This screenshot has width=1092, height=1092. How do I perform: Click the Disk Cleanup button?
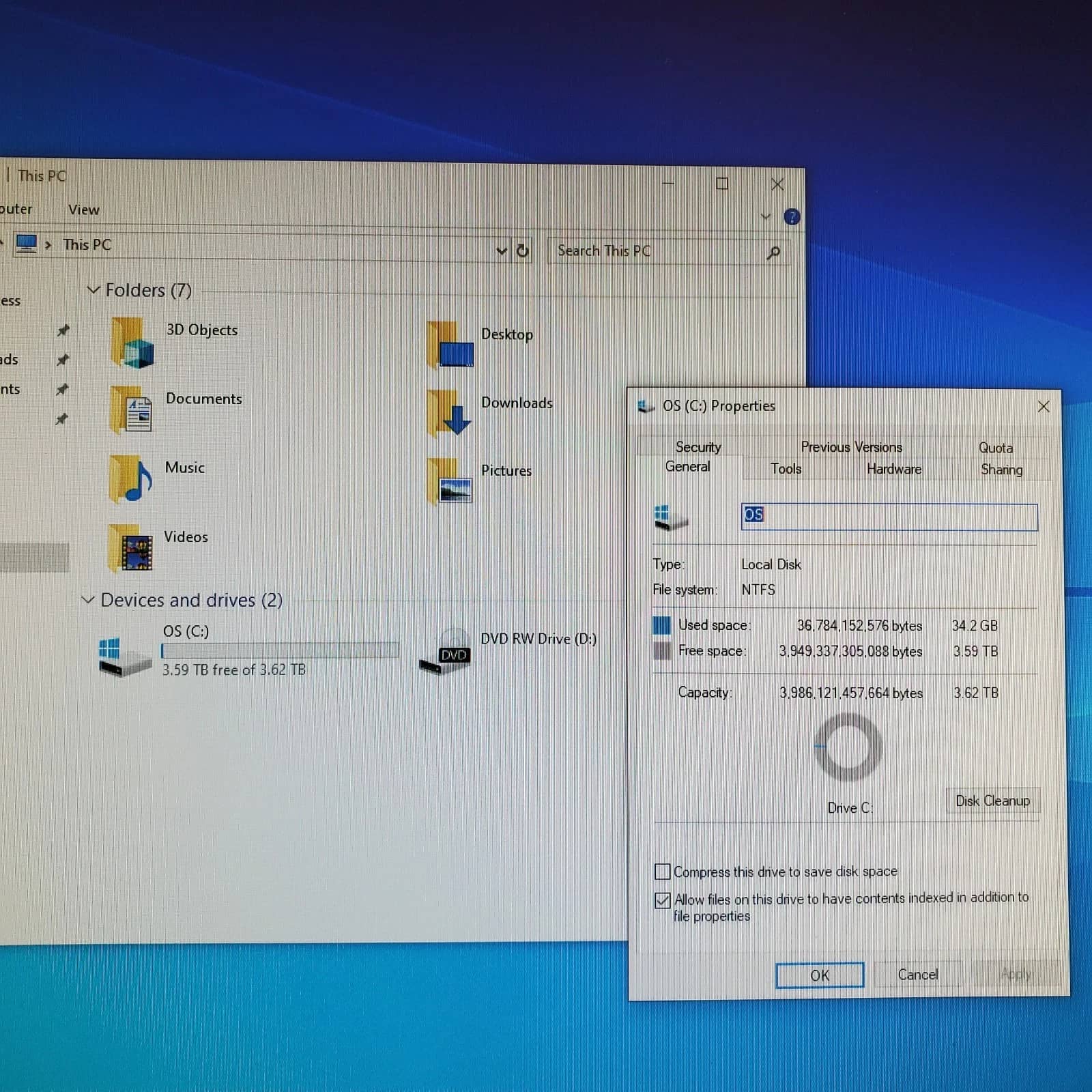(x=992, y=801)
